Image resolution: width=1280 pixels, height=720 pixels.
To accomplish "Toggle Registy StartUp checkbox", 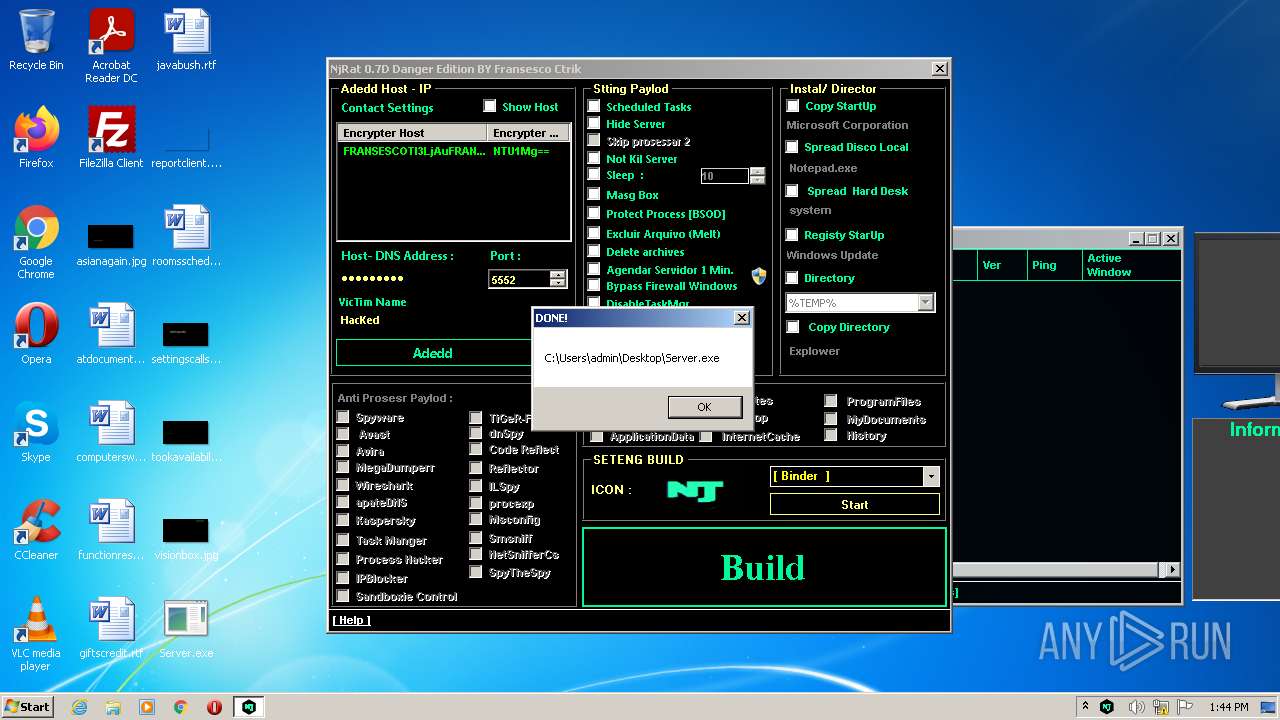I will pyautogui.click(x=792, y=235).
